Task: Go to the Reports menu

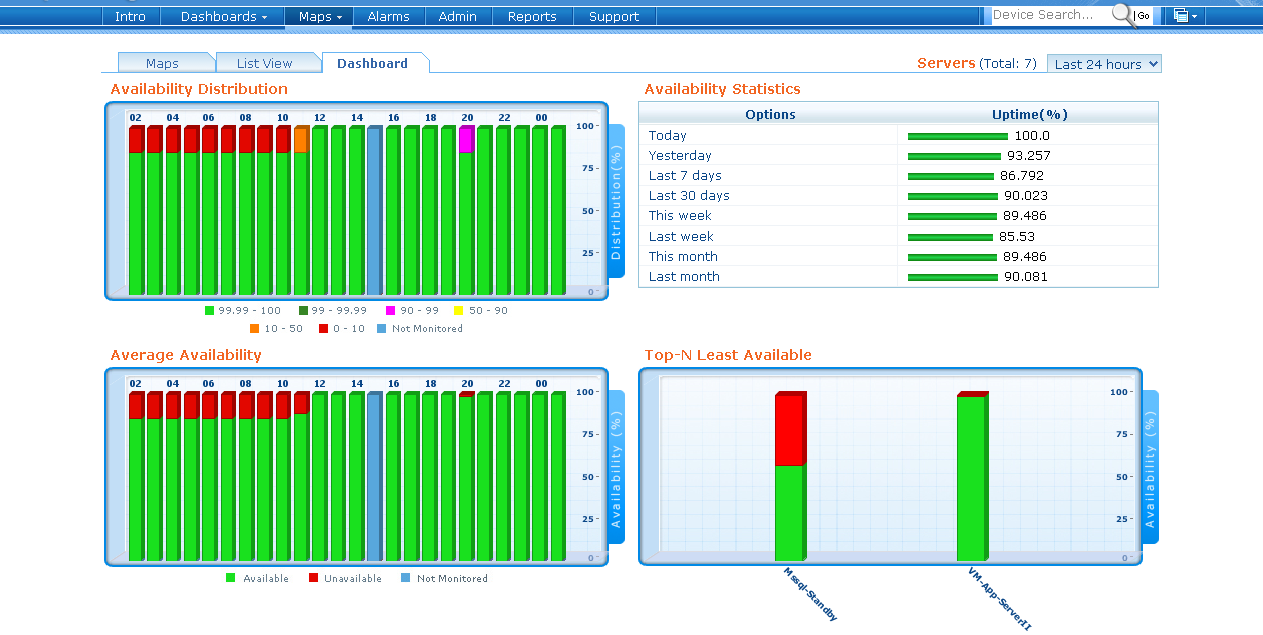Action: click(x=531, y=16)
